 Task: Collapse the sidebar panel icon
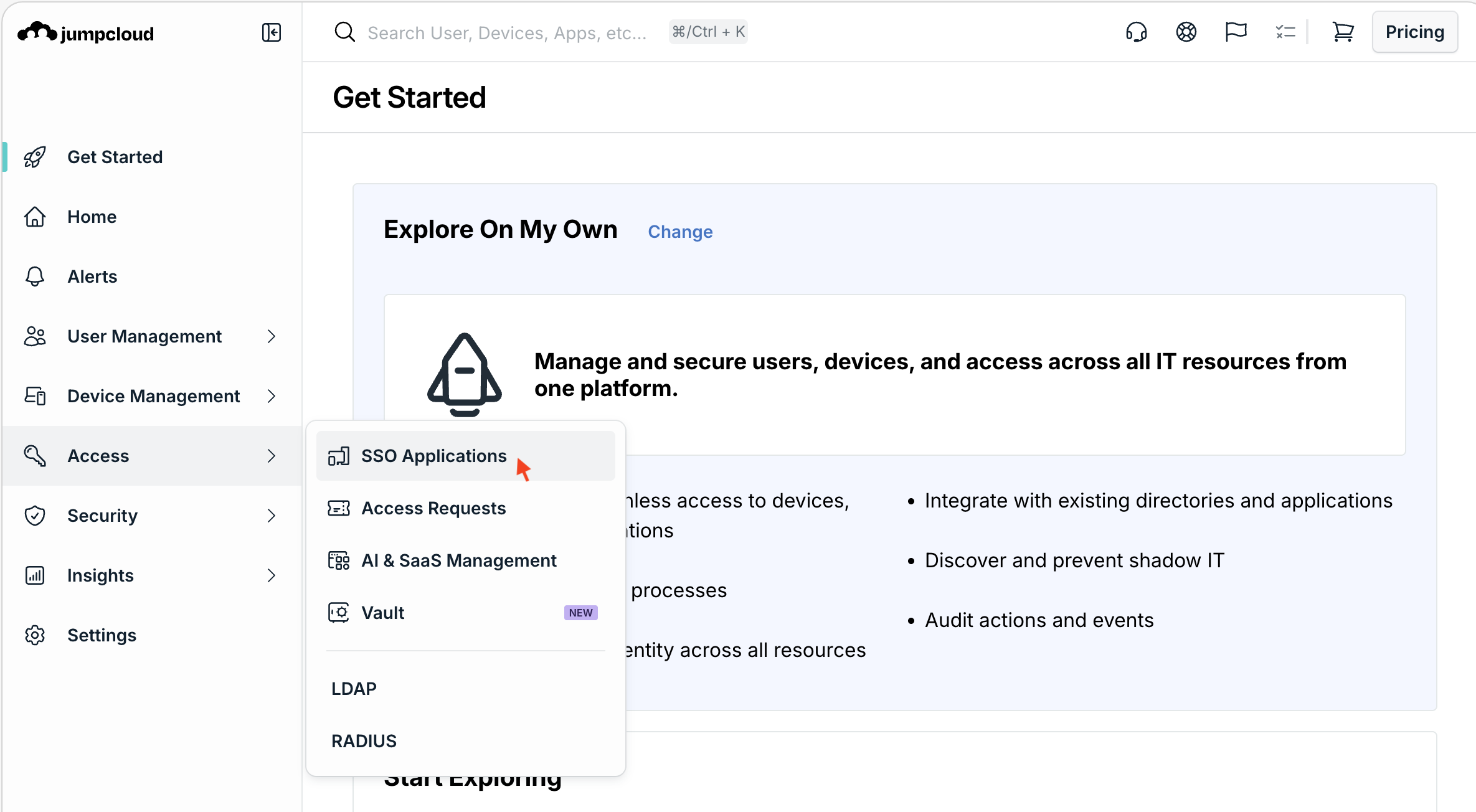pyautogui.click(x=271, y=32)
